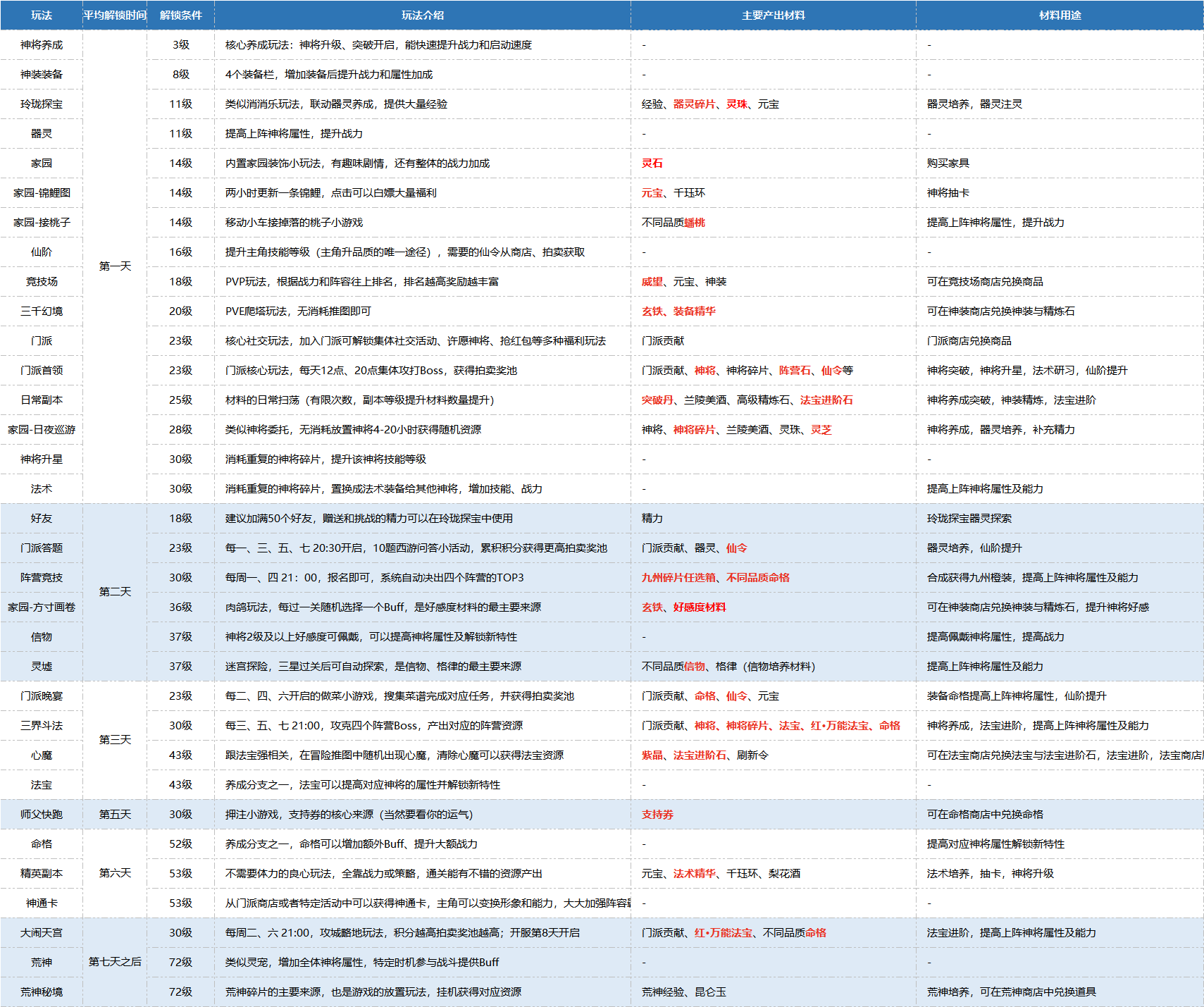
Task: Click the 门派答题 cell
Action: 42,548
